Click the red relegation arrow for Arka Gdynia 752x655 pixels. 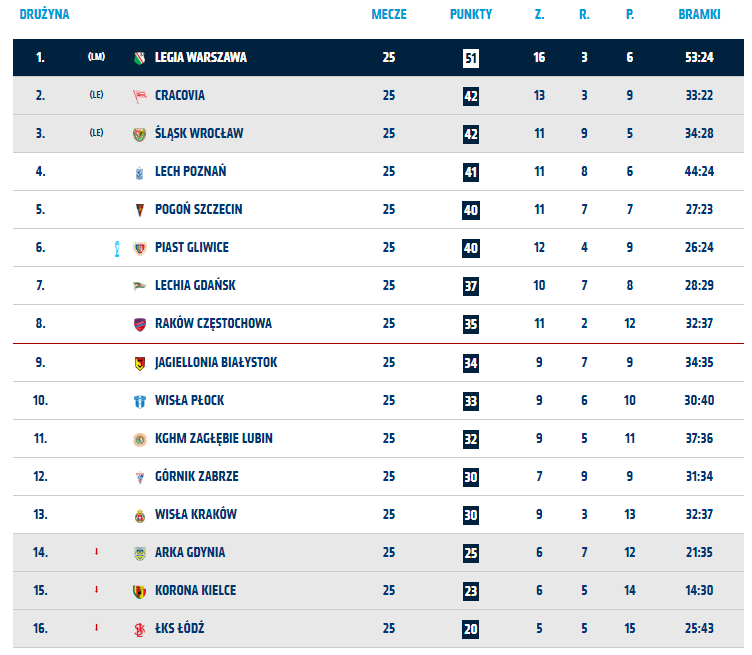coord(96,552)
